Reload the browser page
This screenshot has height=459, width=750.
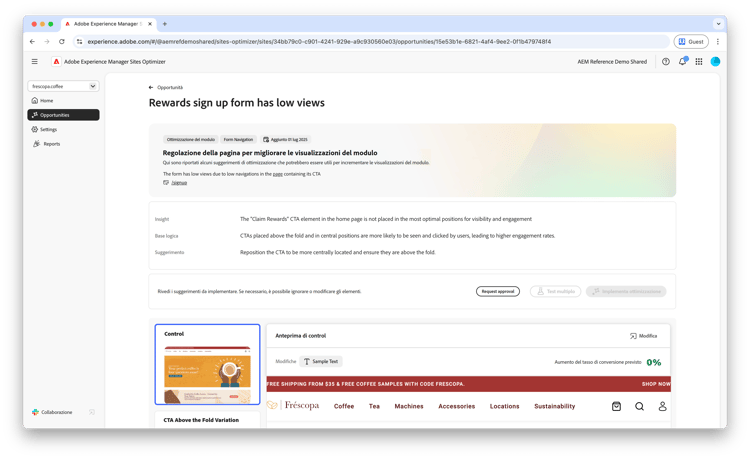[62, 42]
